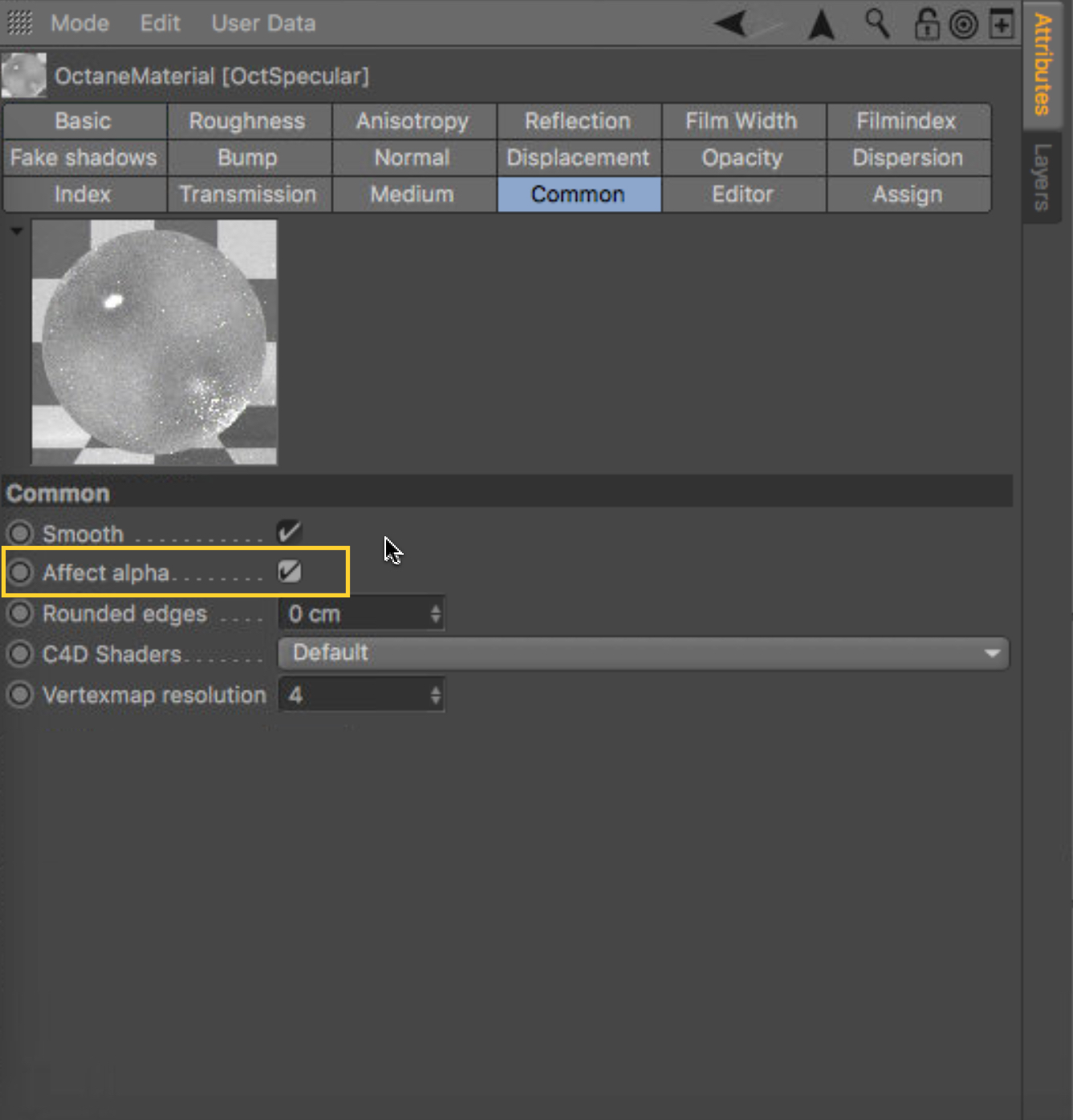Screen dimensions: 1073x1120
Task: Click the C4D Shaders label
Action: point(112,654)
